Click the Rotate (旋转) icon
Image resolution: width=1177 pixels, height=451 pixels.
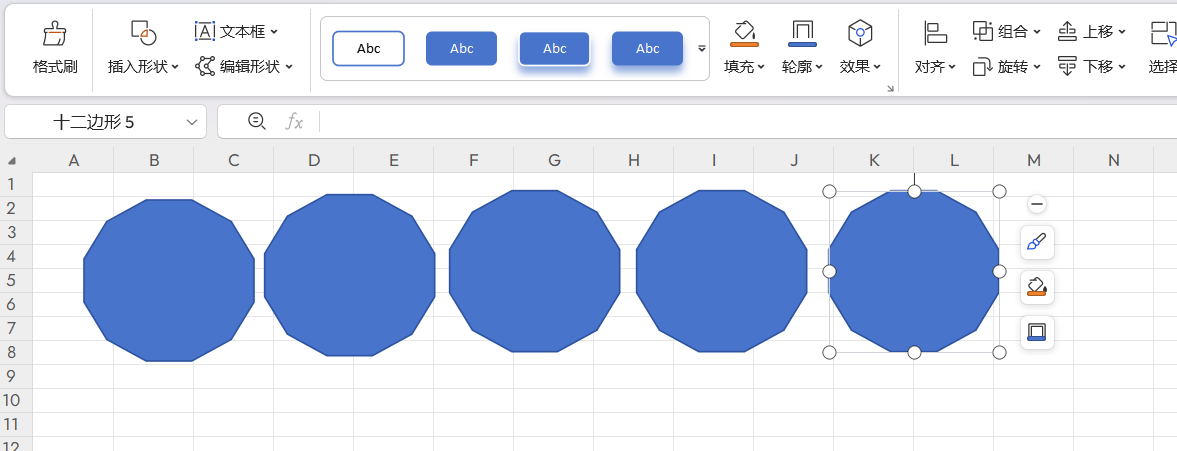(x=983, y=67)
